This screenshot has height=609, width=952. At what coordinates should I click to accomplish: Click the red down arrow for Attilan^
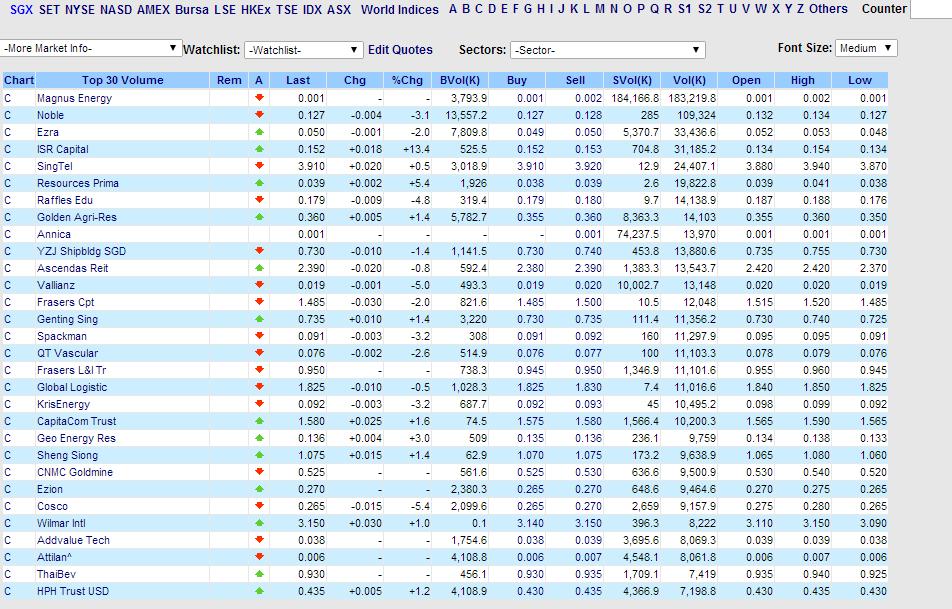(259, 556)
